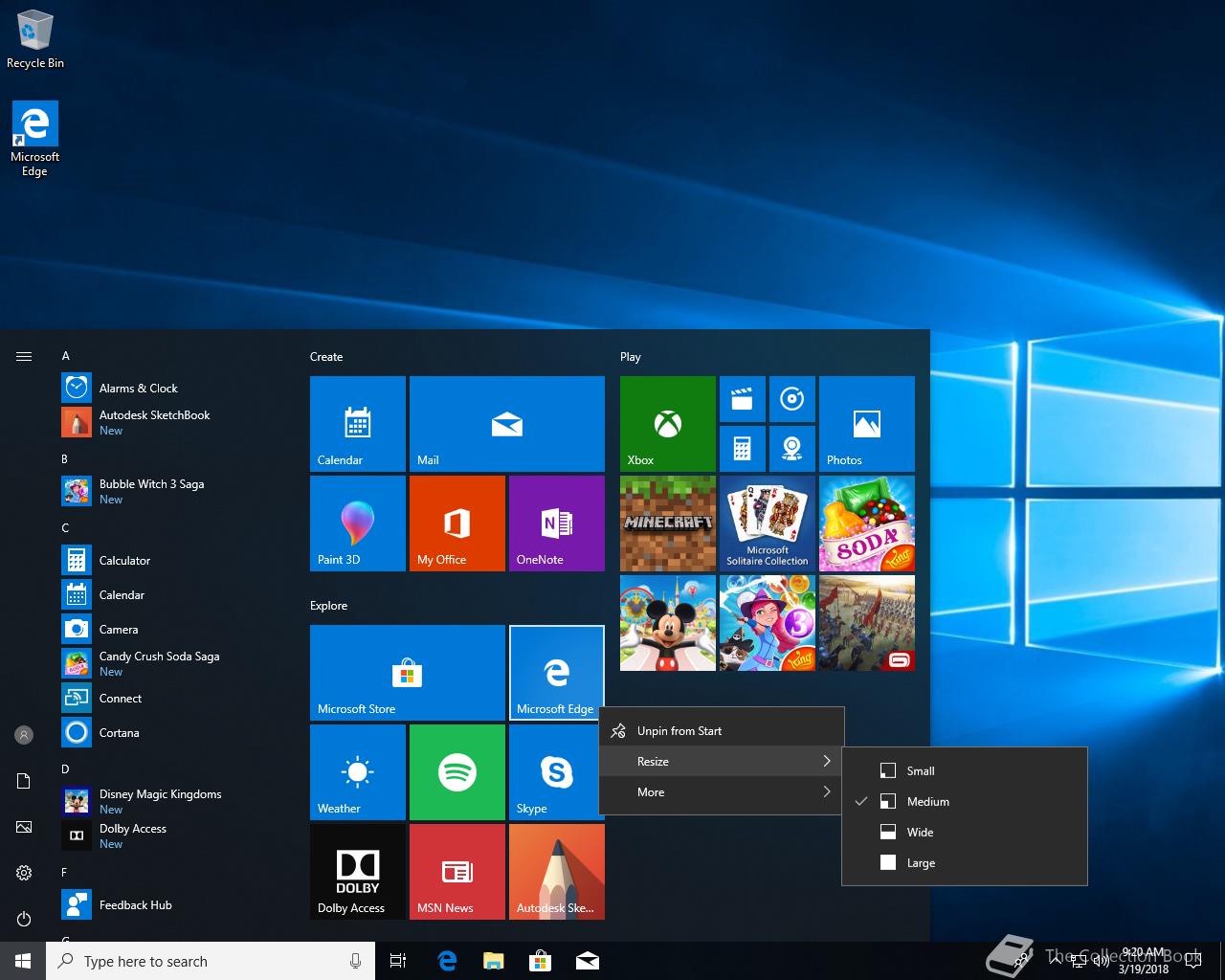The width and height of the screenshot is (1225, 980).
Task: Open the Calendar tile in Create group
Action: [x=358, y=424]
